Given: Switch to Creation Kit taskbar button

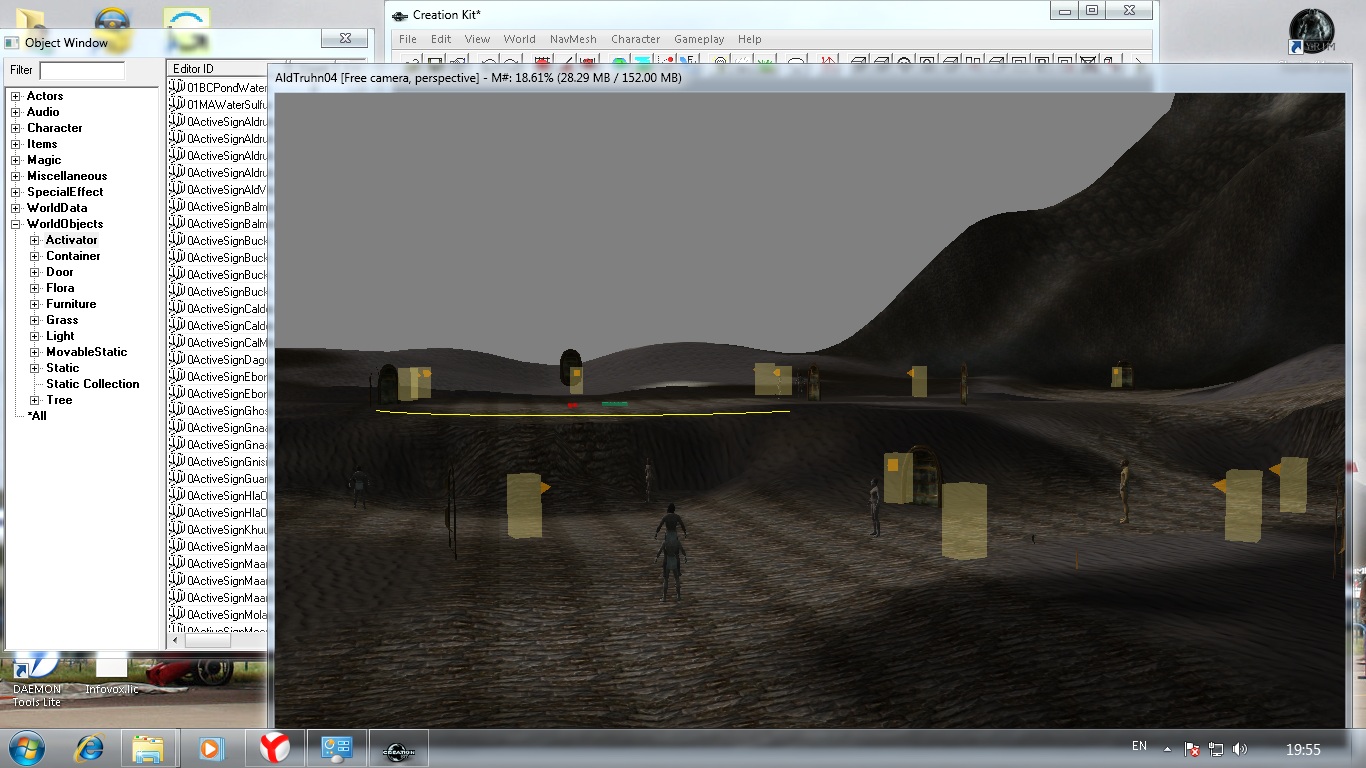Looking at the screenshot, I should (399, 748).
